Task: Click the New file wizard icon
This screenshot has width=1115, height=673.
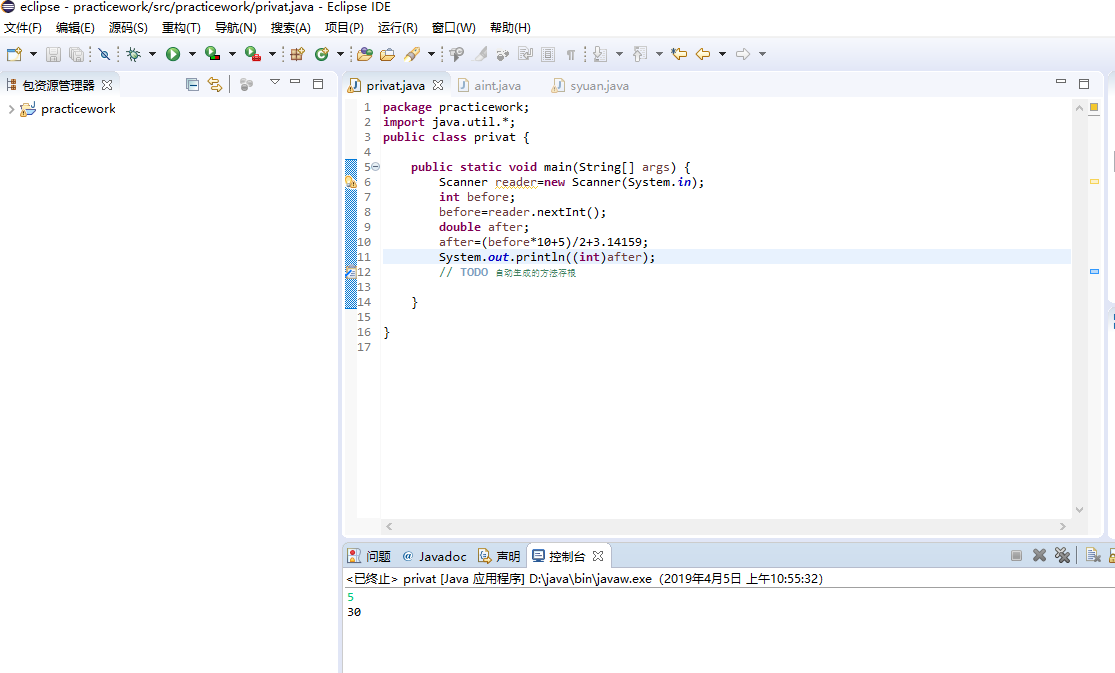Action: [14, 54]
